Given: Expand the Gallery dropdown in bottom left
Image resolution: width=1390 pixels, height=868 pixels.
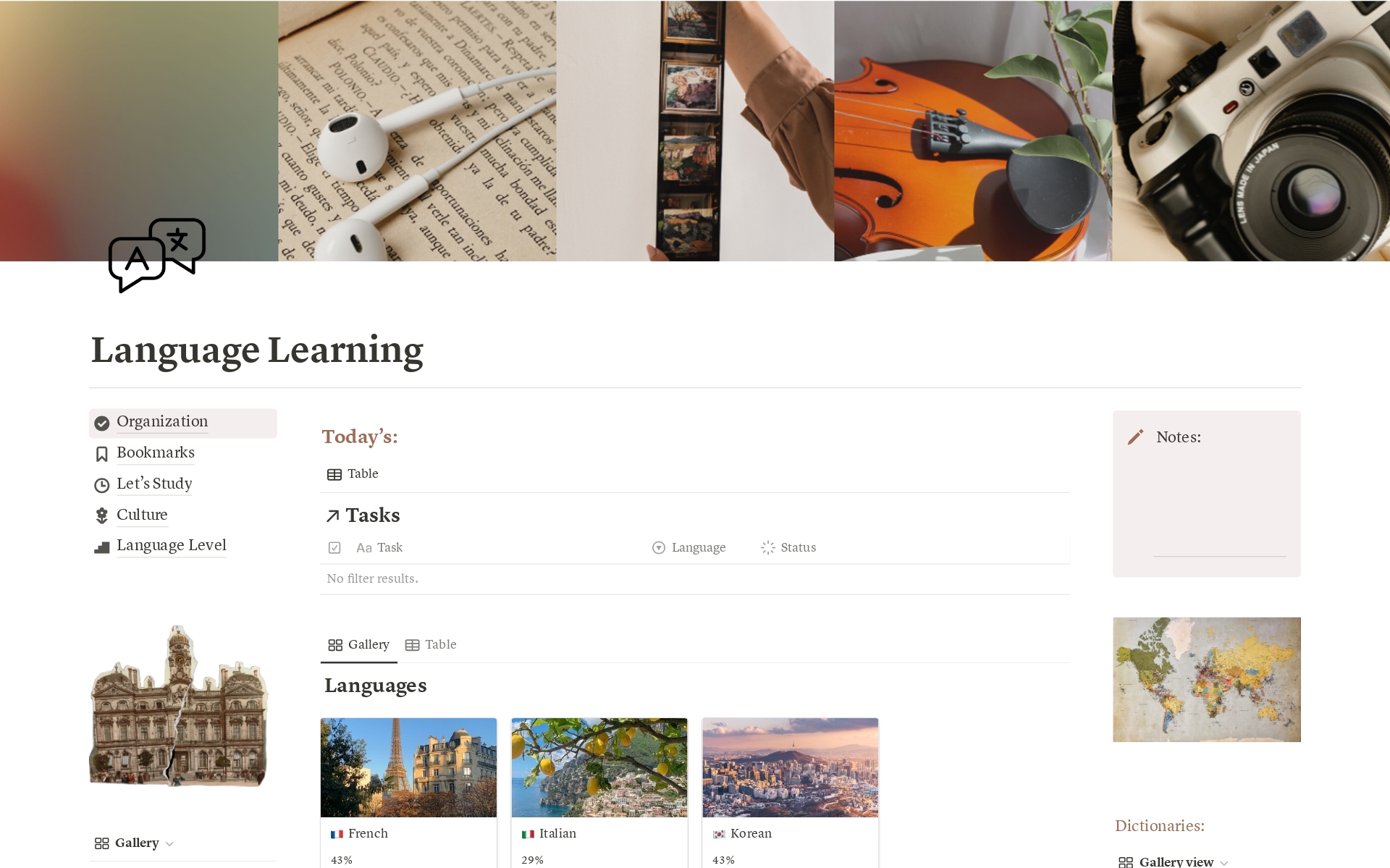Looking at the screenshot, I should (174, 843).
